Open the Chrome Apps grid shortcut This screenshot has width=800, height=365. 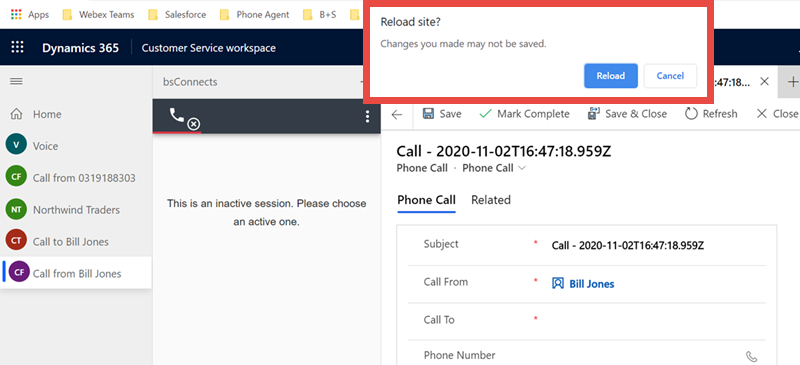(16, 14)
